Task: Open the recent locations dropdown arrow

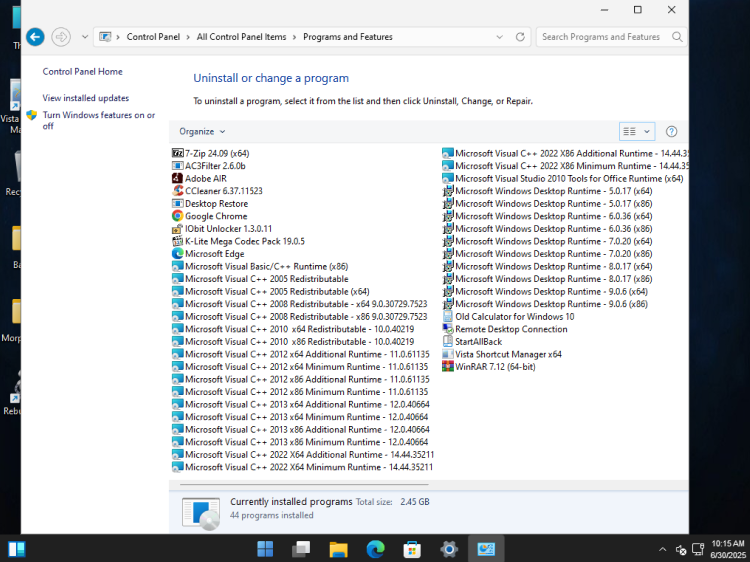Action: coord(85,37)
